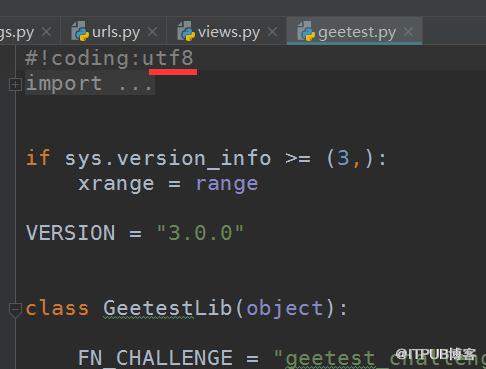486x369 pixels.
Task: Place cursor in '#!coding:utf8' comment
Action: (x=109, y=58)
